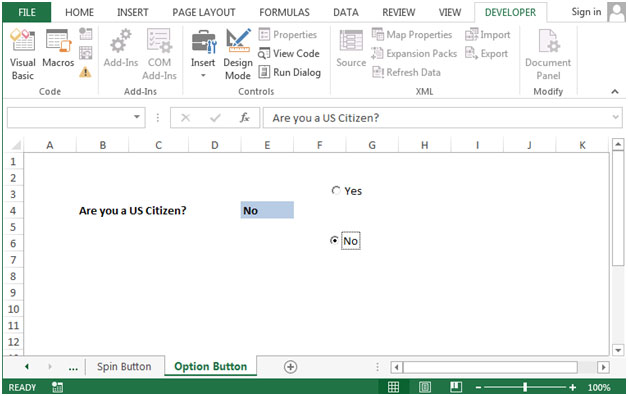Toggle Use Relative References icon
This screenshot has width=628, height=396.
(x=85, y=53)
